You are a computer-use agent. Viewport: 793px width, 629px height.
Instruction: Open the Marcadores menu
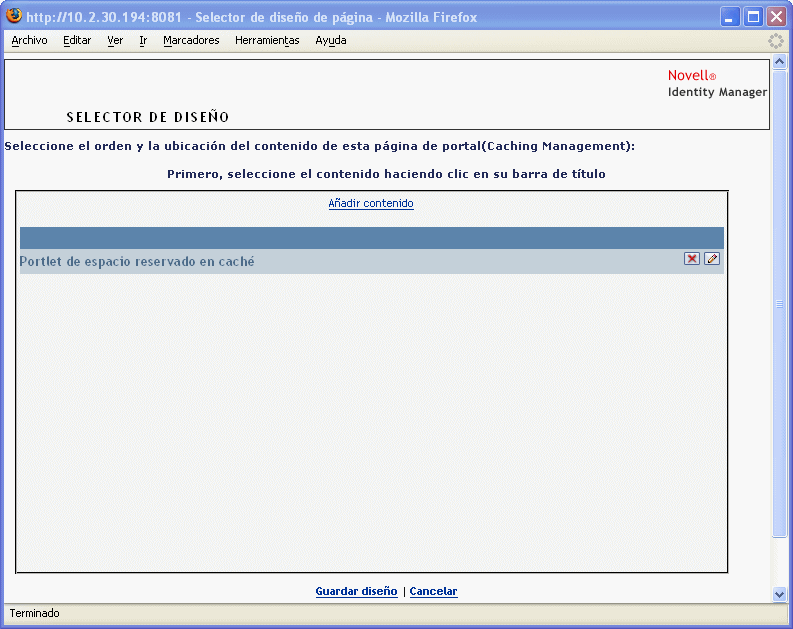pyautogui.click(x=191, y=40)
